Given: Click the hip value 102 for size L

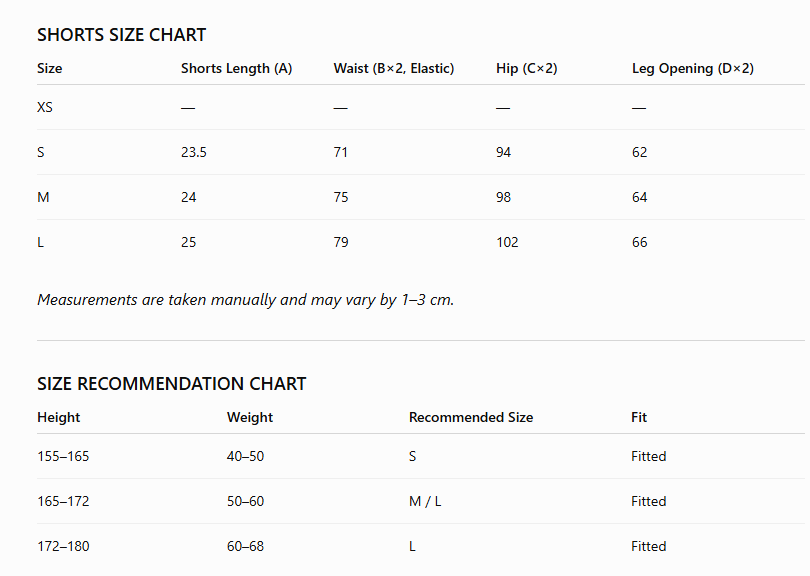Looking at the screenshot, I should tap(507, 242).
